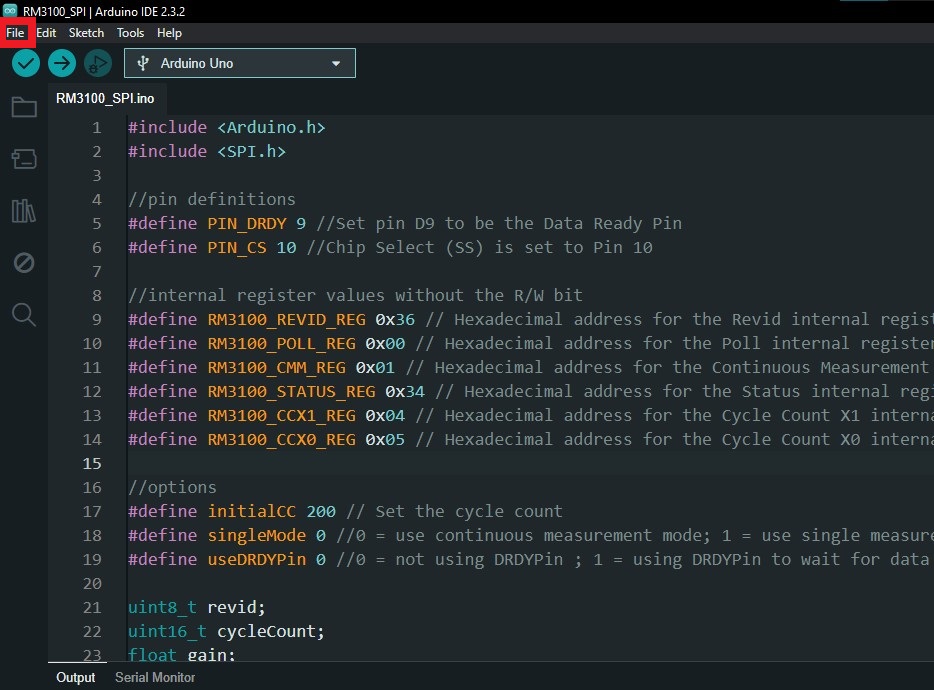Click PIN_DRDY in the define line

pyautogui.click(x=247, y=223)
